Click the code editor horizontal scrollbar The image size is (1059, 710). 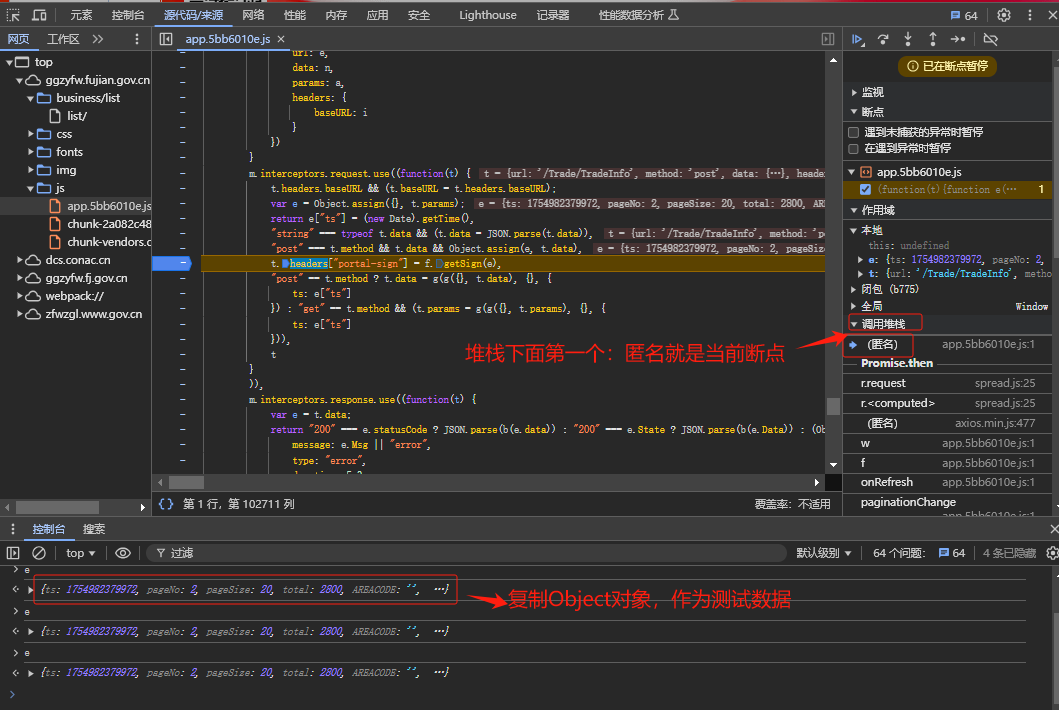pyautogui.click(x=186, y=482)
